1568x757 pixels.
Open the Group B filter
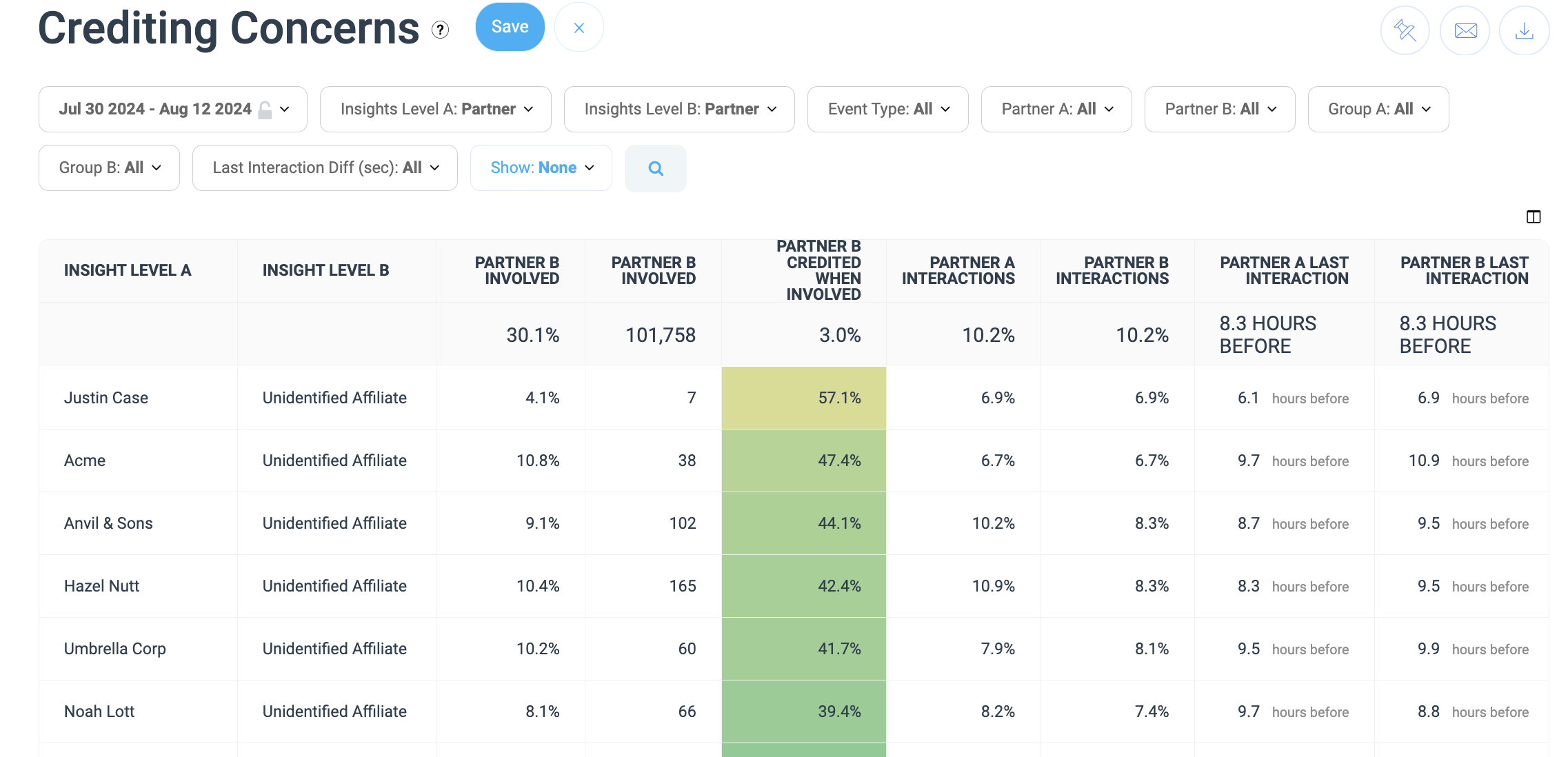pos(109,168)
